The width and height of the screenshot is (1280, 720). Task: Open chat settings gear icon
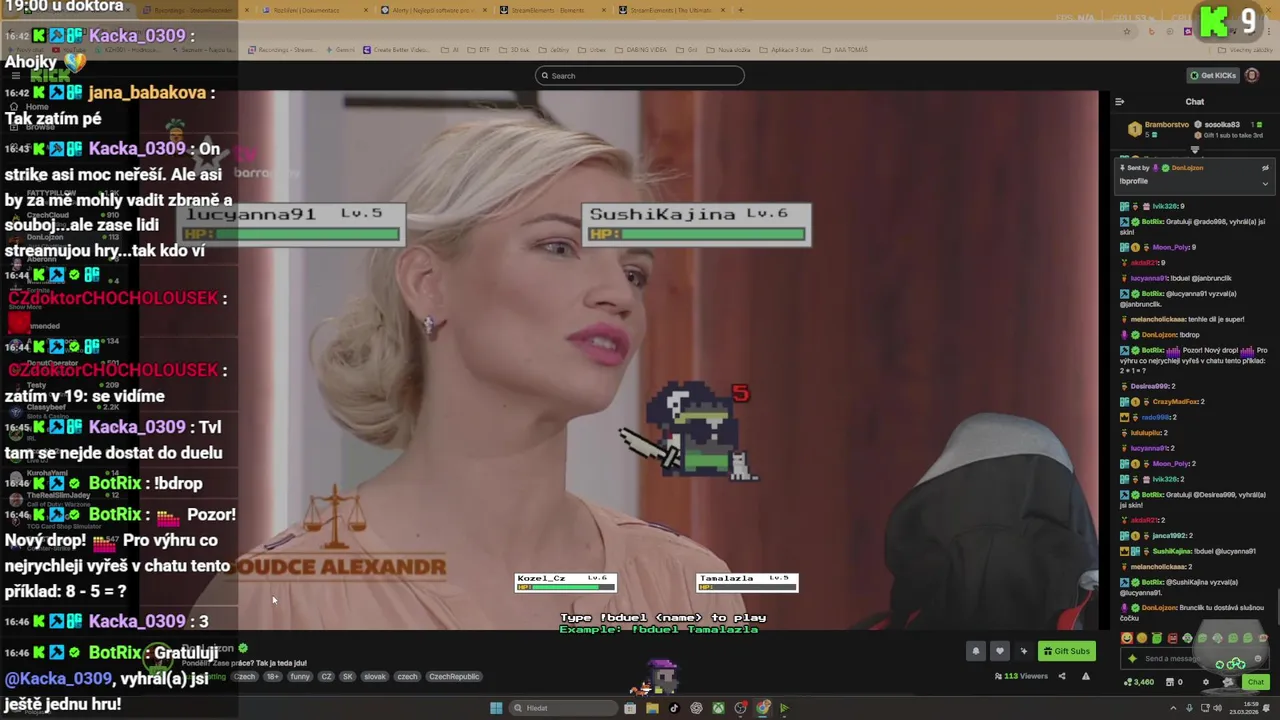[1205, 682]
